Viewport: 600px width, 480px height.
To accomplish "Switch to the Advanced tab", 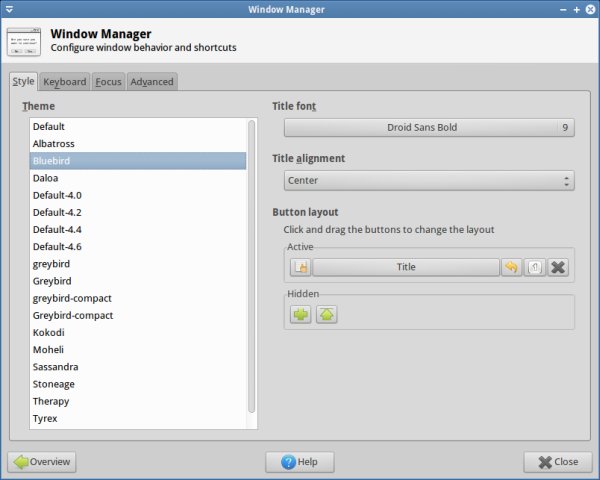I will click(152, 82).
